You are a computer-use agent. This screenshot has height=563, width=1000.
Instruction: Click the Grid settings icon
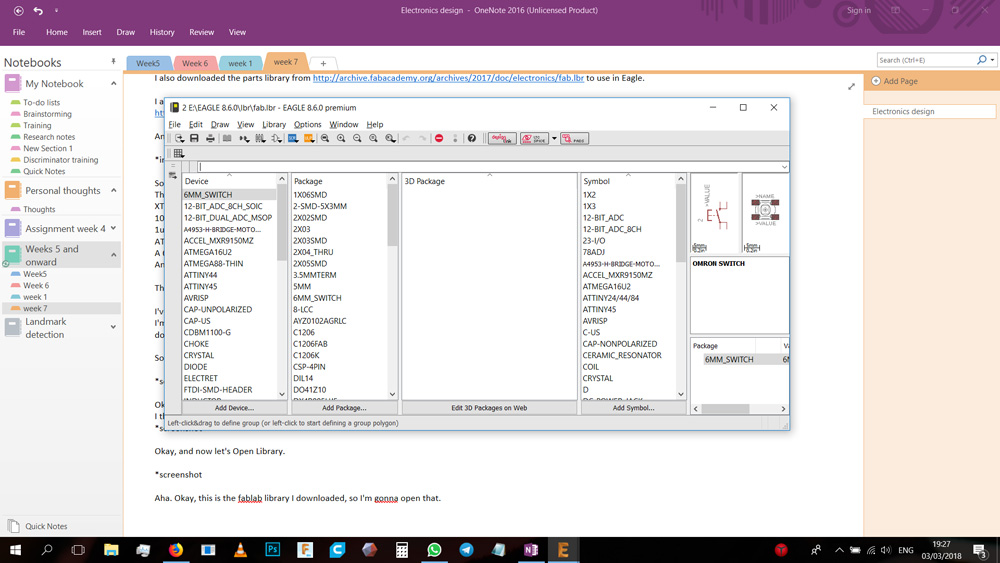179,153
